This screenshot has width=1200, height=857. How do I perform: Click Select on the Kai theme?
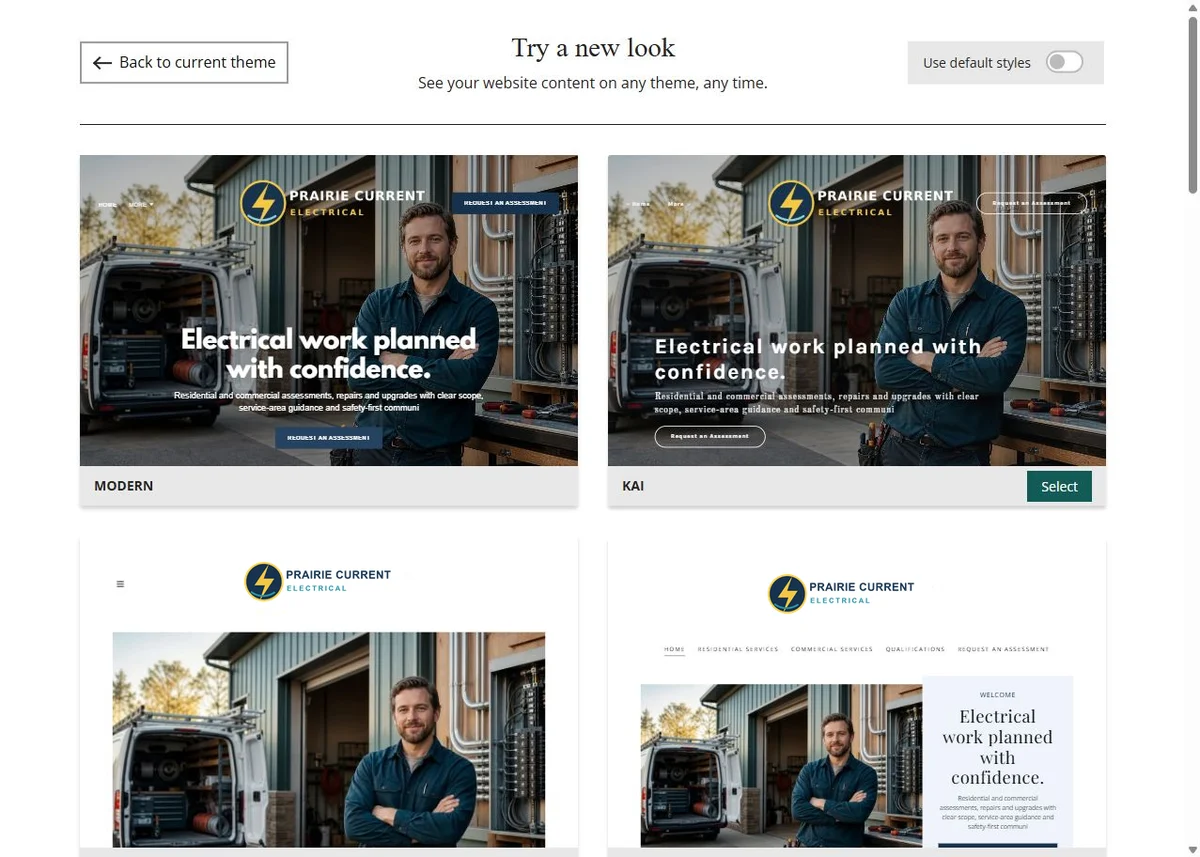(1059, 486)
